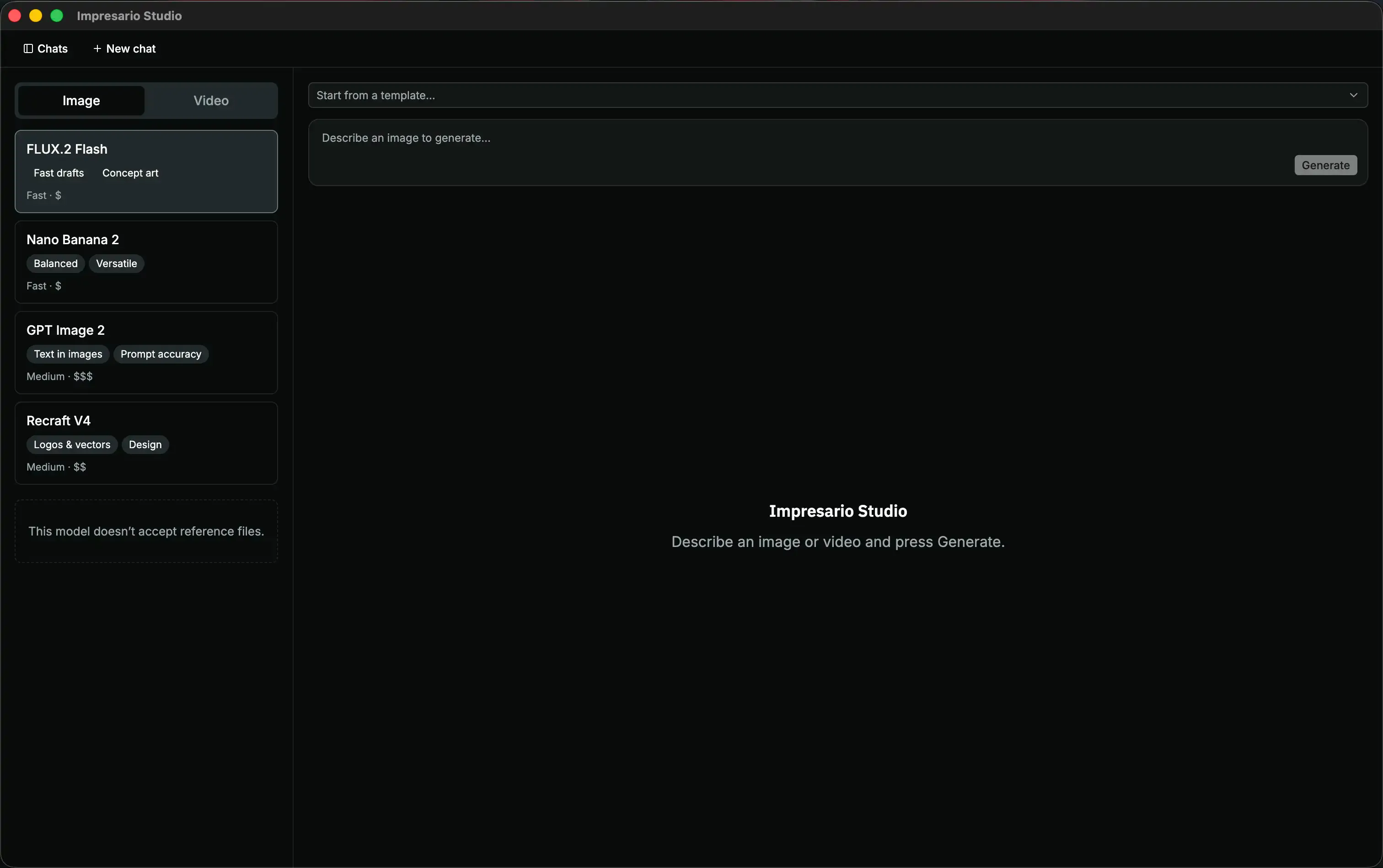Minimize the window with the yellow button
The width and height of the screenshot is (1383, 868).
tap(36, 16)
